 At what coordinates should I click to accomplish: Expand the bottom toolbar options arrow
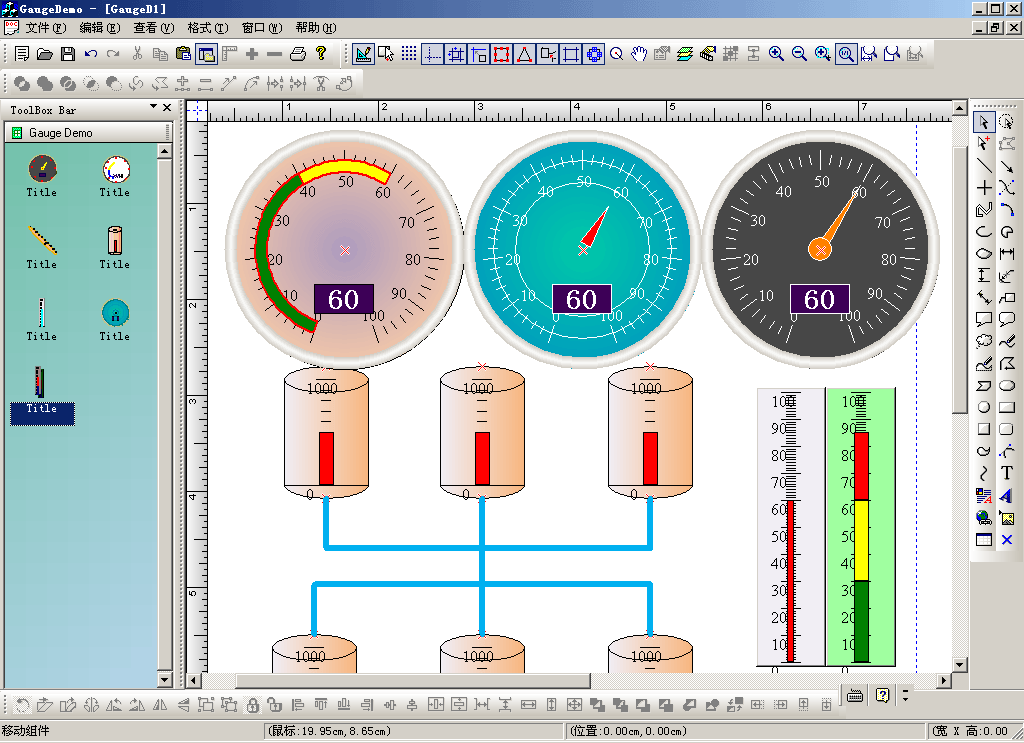click(x=905, y=695)
